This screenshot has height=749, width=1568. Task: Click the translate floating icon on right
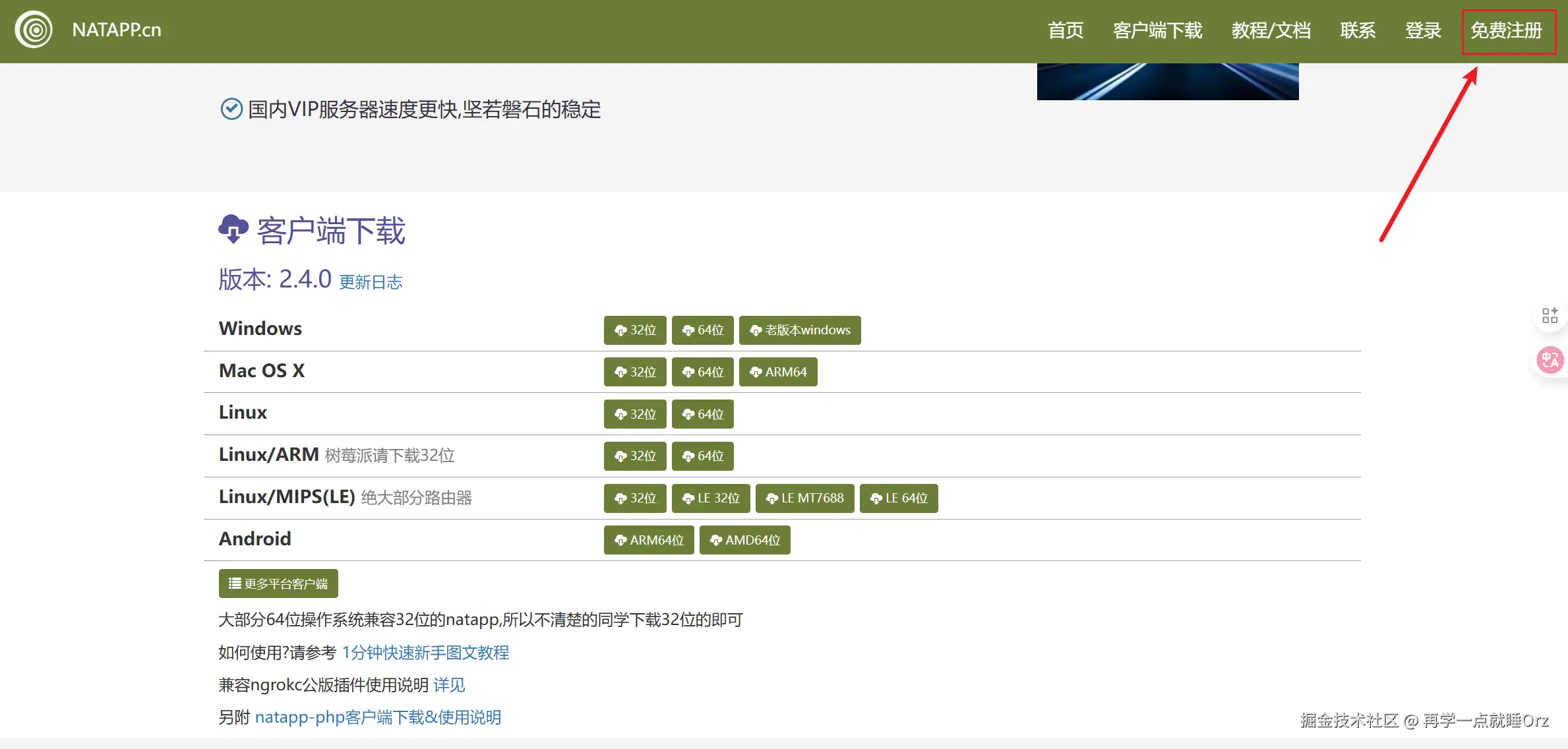tap(1550, 360)
